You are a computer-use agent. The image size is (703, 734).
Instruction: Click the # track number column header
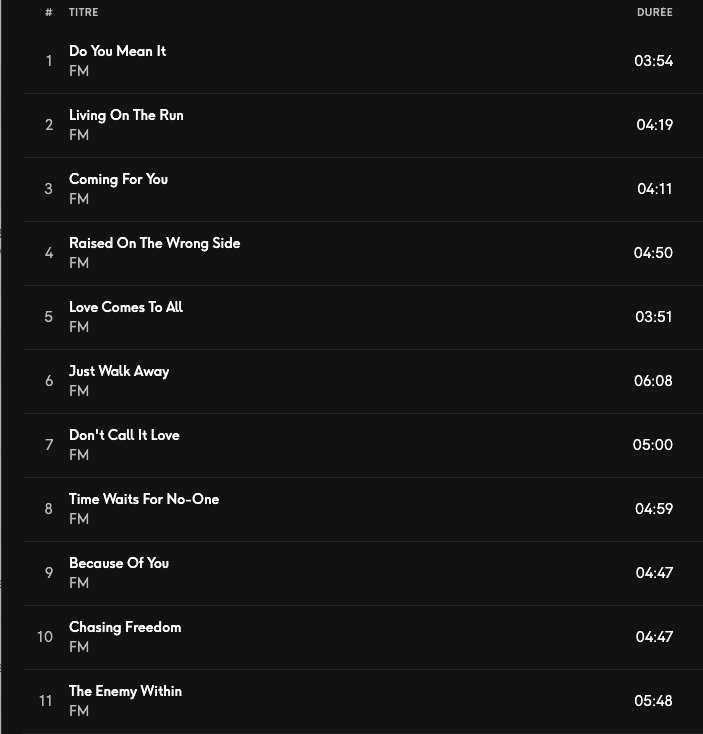[x=48, y=12]
